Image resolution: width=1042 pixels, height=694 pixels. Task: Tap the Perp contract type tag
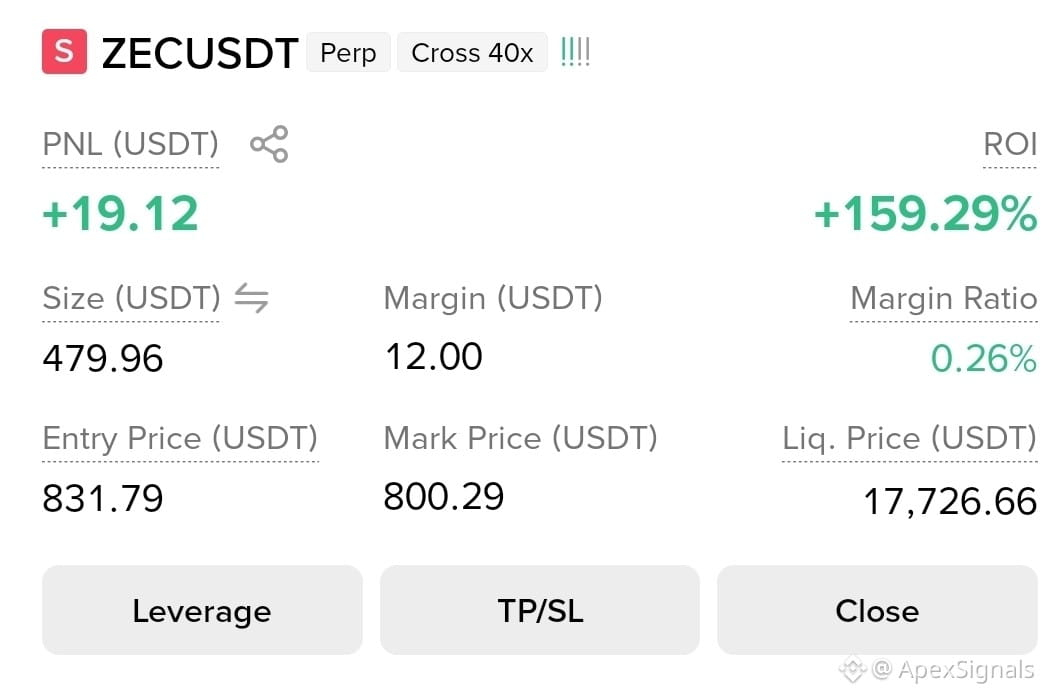click(x=348, y=53)
